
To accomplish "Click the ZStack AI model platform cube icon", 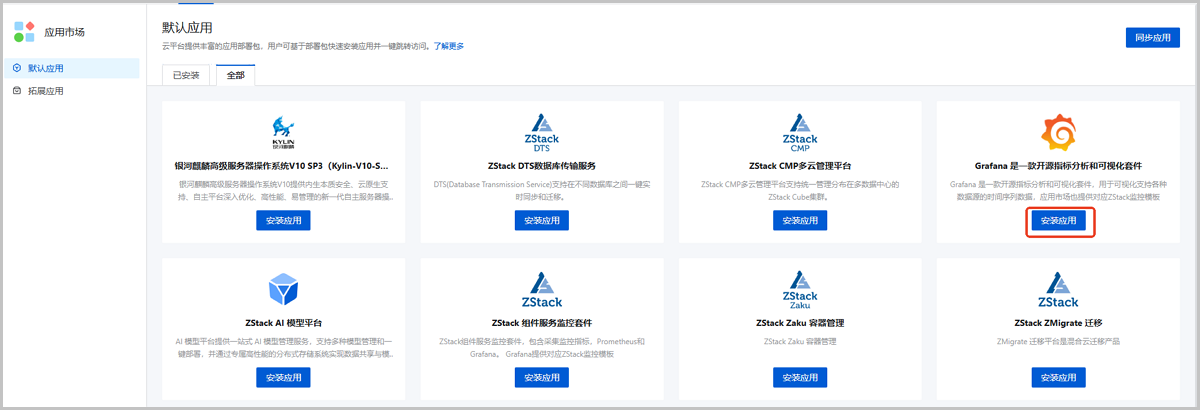I will click(283, 291).
